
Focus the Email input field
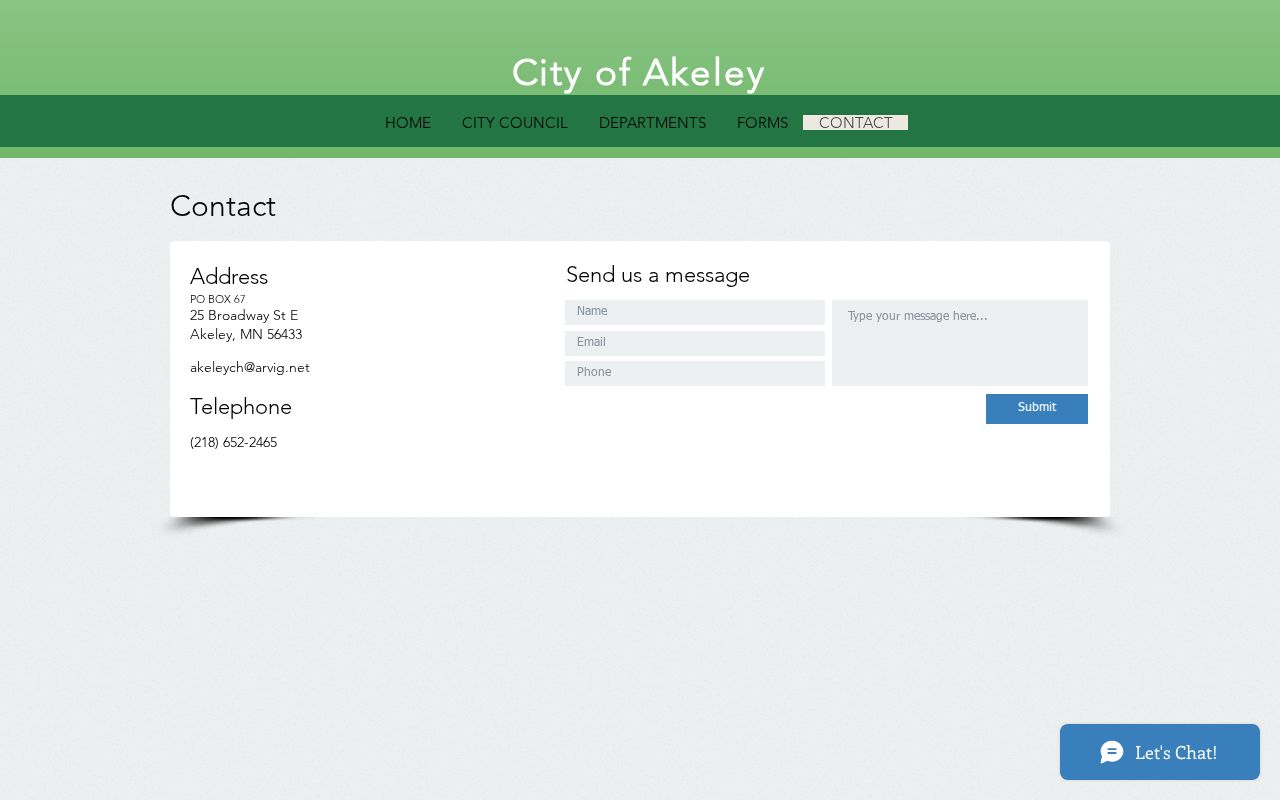click(695, 343)
